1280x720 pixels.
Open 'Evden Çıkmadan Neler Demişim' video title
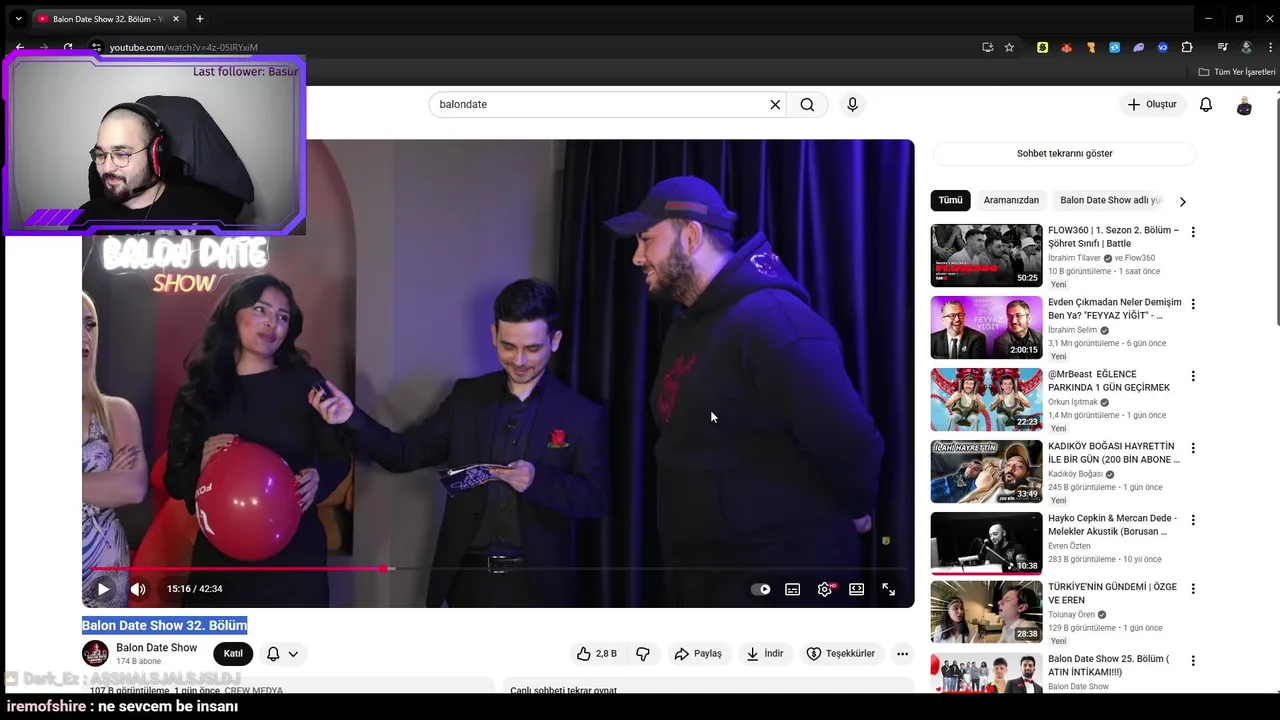coord(1114,308)
